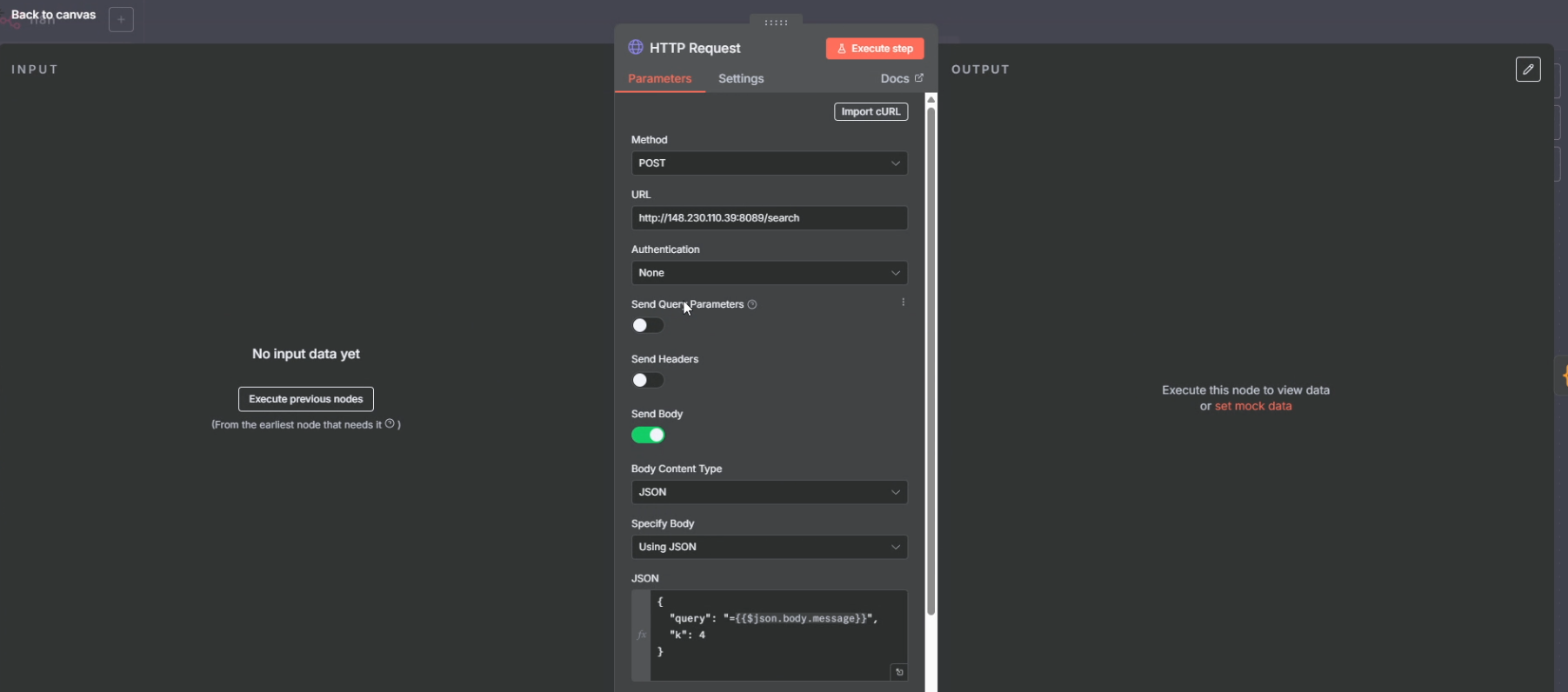1568x692 pixels.
Task: Select the Parameters tab
Action: 659,78
